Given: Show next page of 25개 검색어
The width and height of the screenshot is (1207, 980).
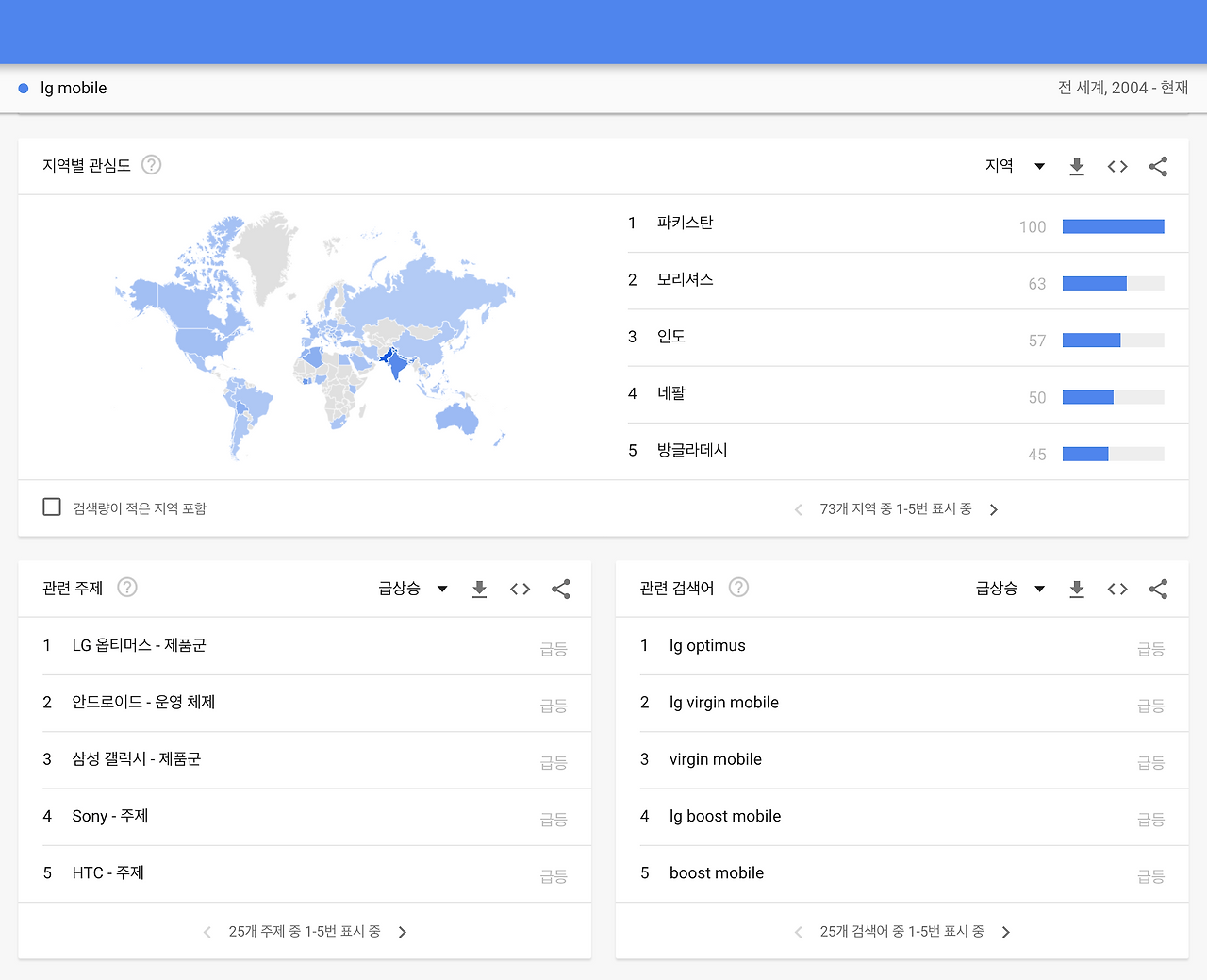Looking at the screenshot, I should point(1006,932).
